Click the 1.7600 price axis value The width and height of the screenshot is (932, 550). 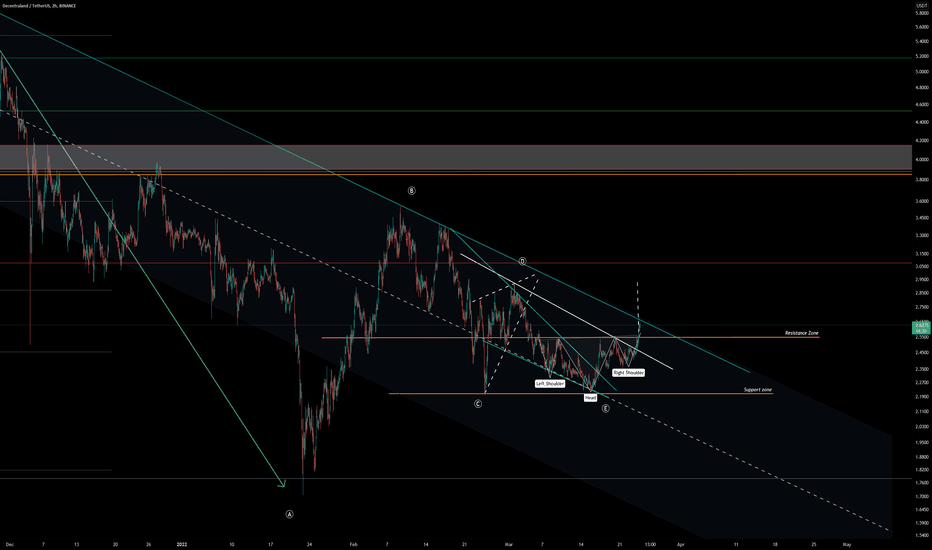coord(922,483)
